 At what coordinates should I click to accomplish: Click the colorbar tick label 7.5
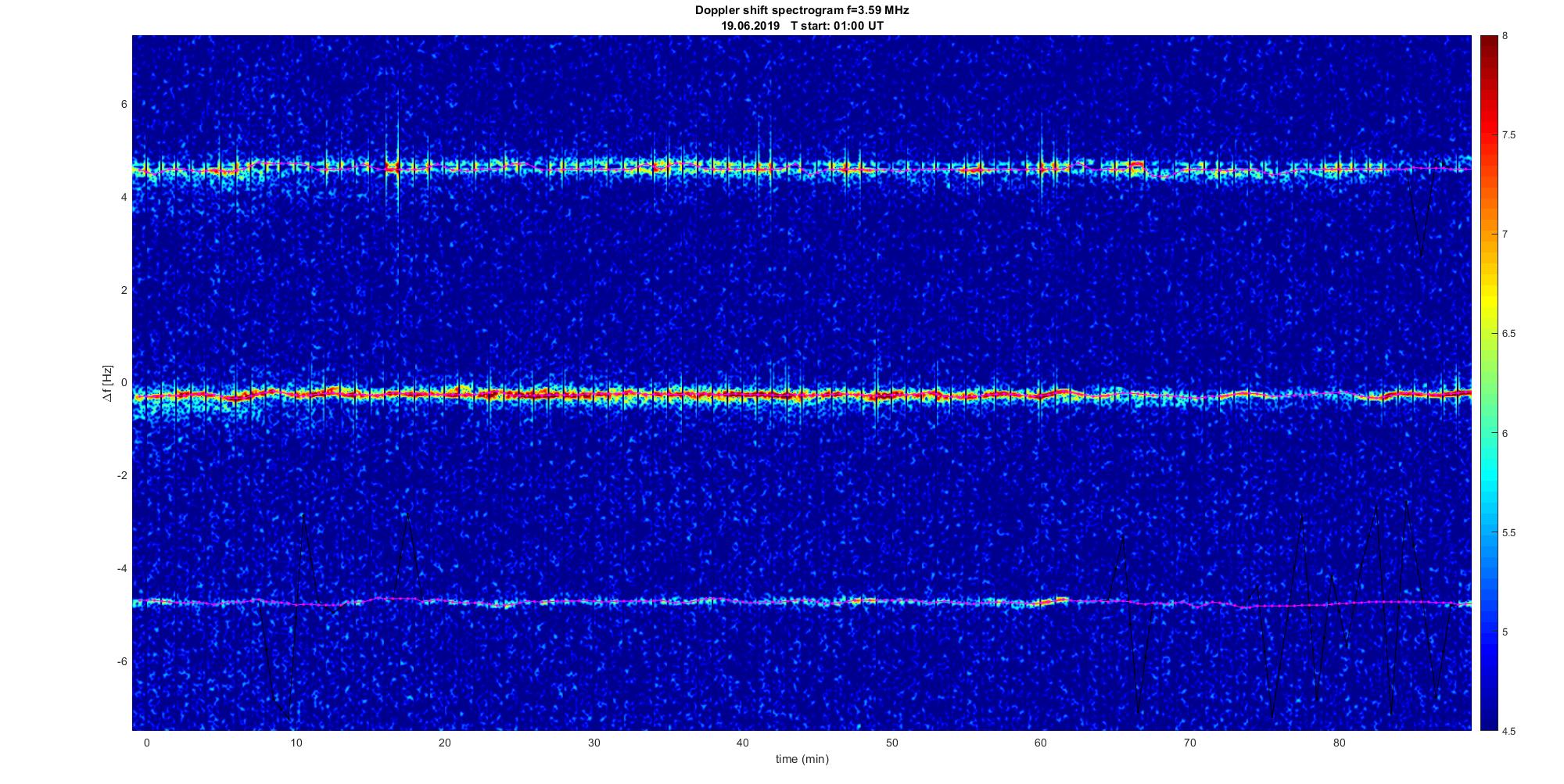click(1508, 135)
